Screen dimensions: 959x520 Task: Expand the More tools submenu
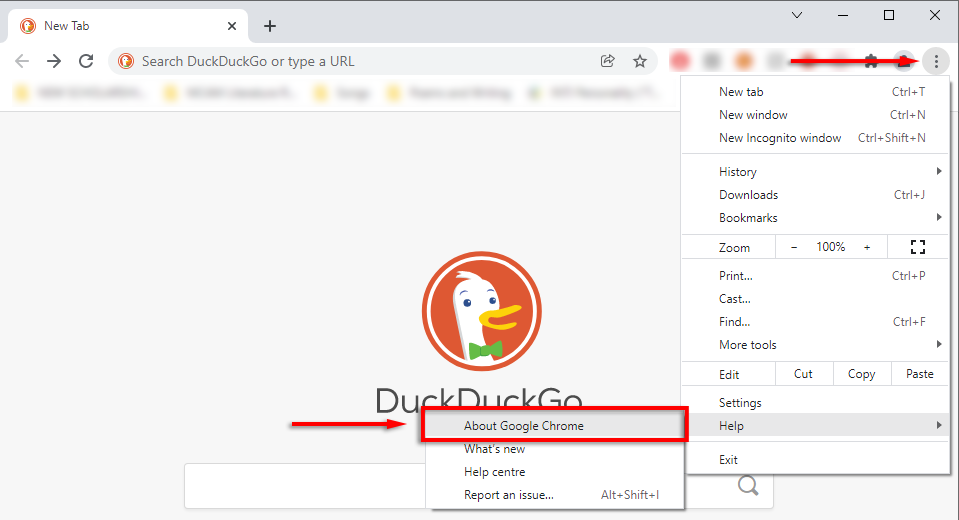tap(815, 345)
